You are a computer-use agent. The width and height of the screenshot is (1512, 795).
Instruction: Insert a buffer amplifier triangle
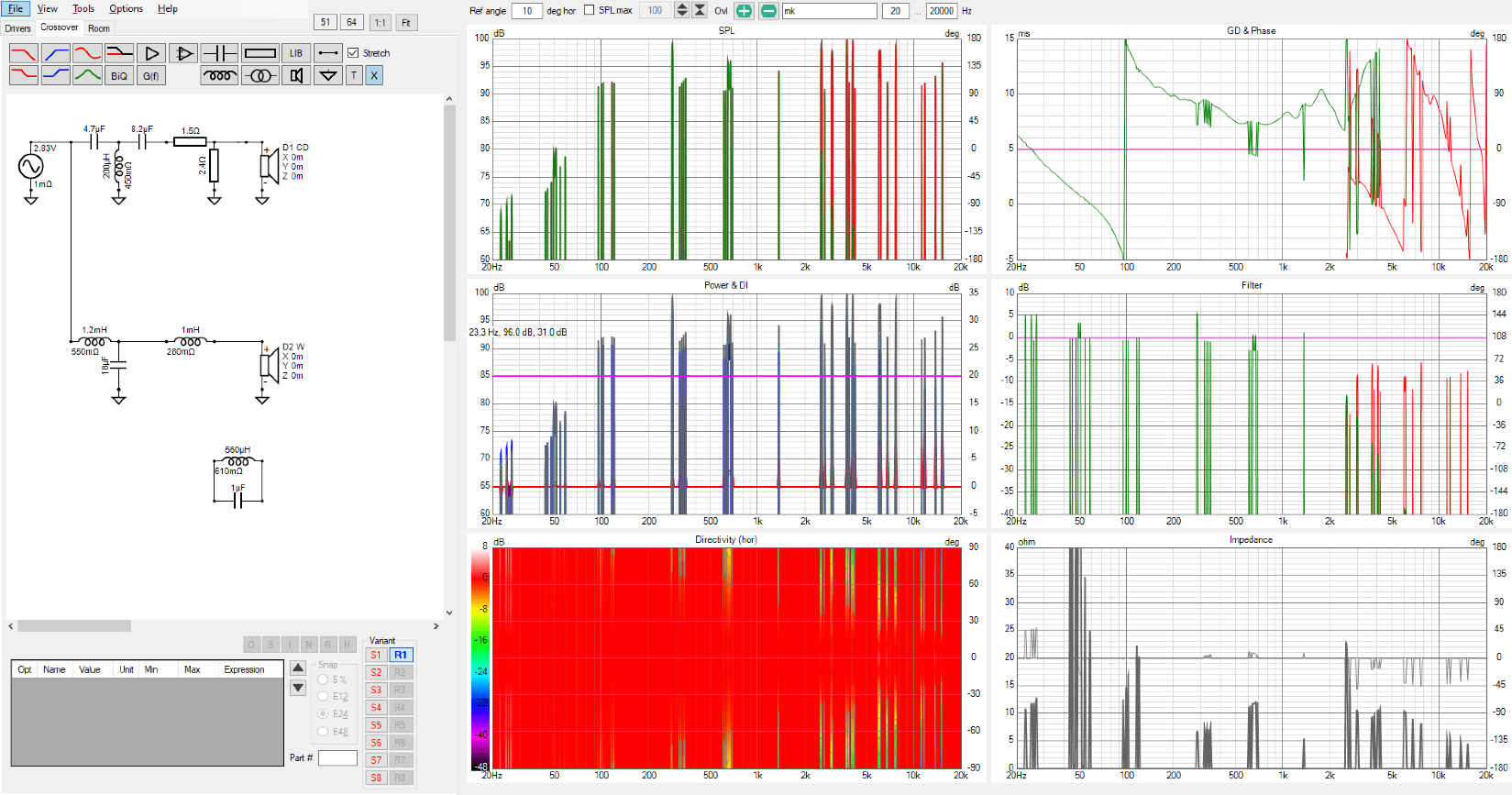coord(151,53)
